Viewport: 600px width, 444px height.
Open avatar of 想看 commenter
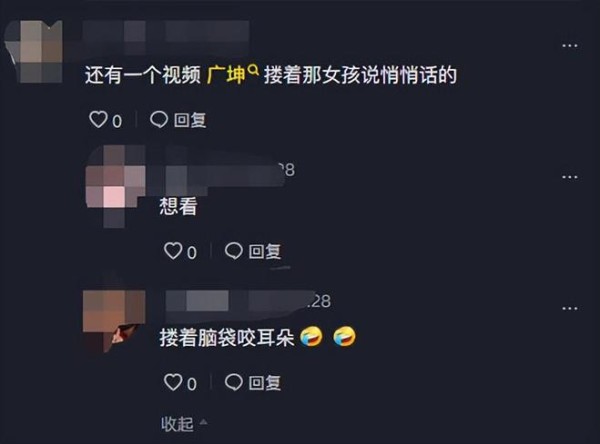(116, 186)
